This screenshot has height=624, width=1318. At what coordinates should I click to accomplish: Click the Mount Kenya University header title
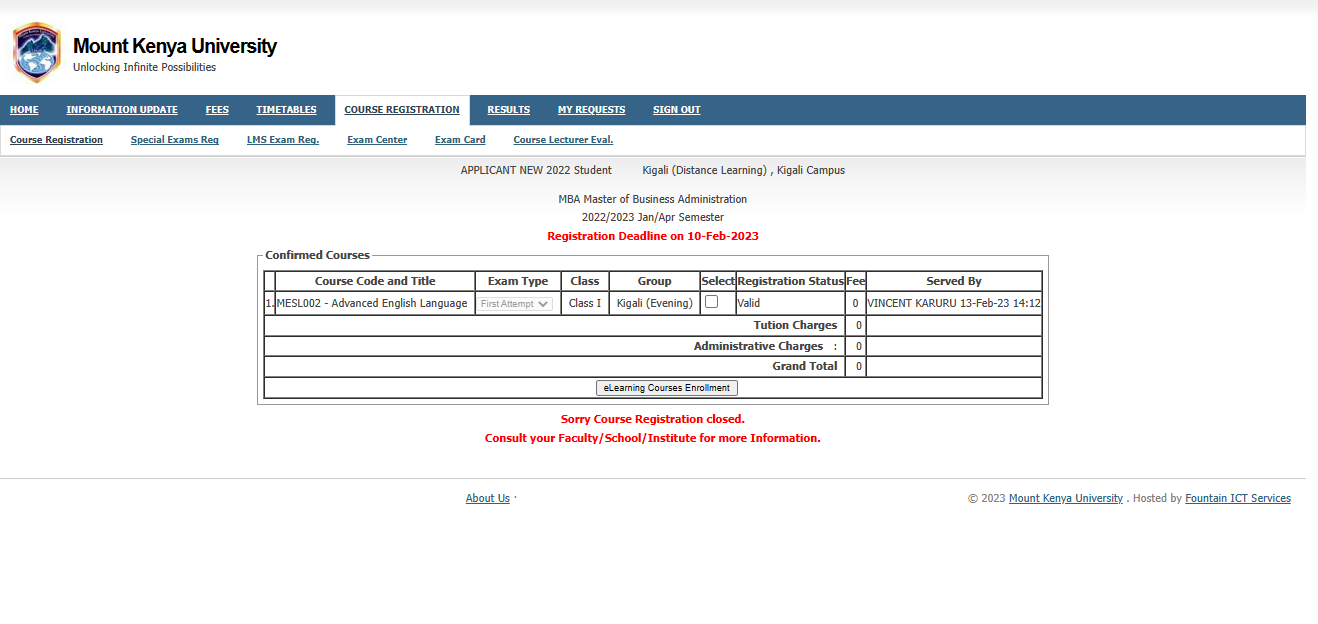(175, 46)
